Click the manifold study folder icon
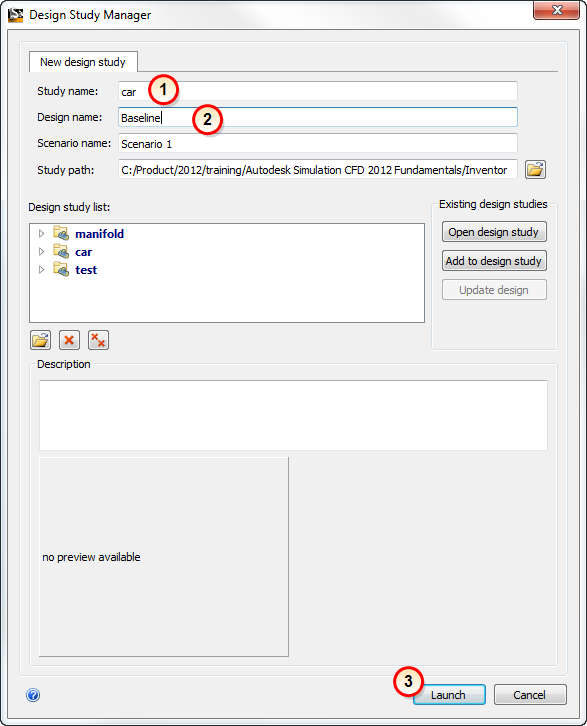The image size is (587, 726). click(x=61, y=233)
